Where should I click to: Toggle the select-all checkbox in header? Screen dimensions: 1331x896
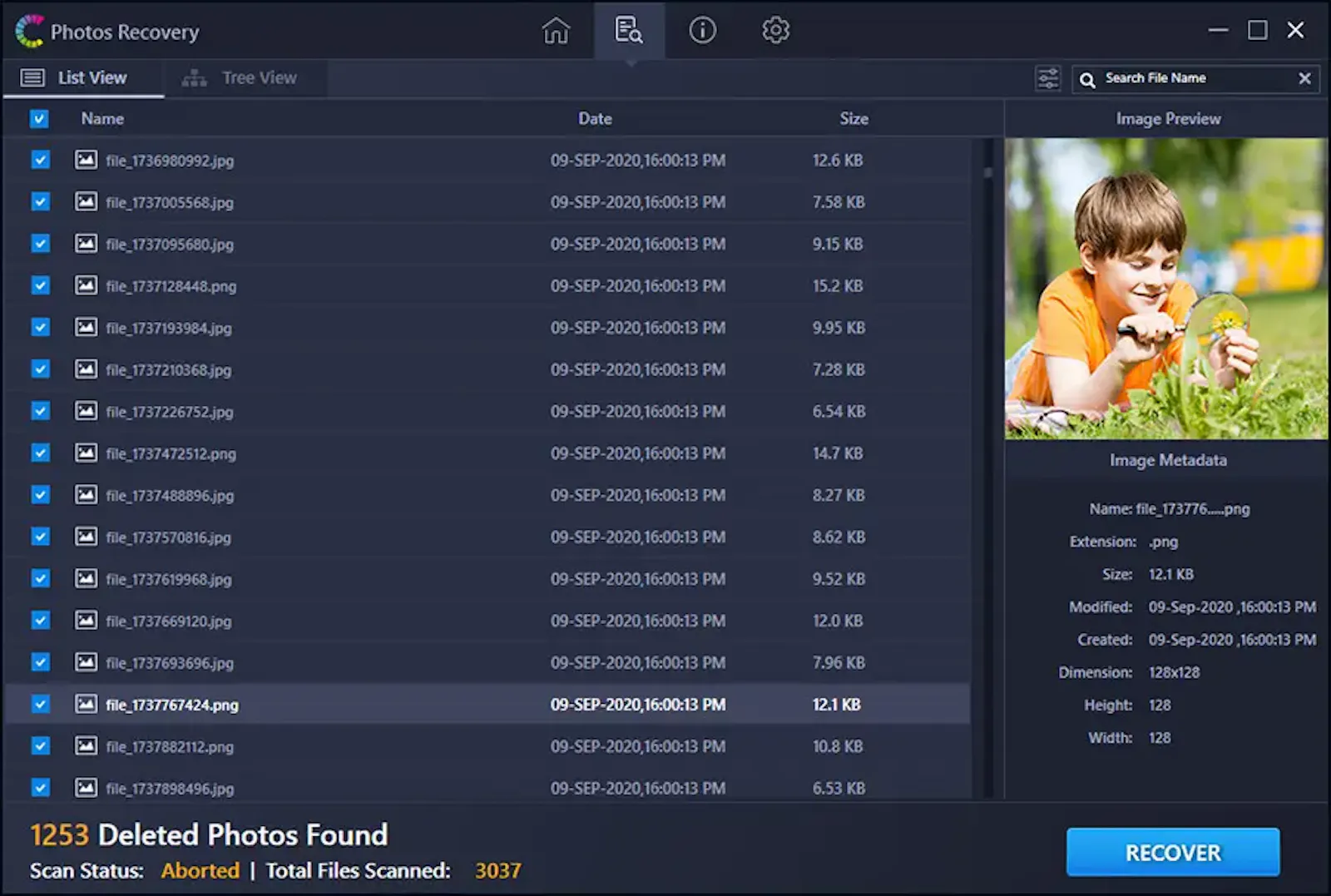coord(39,119)
